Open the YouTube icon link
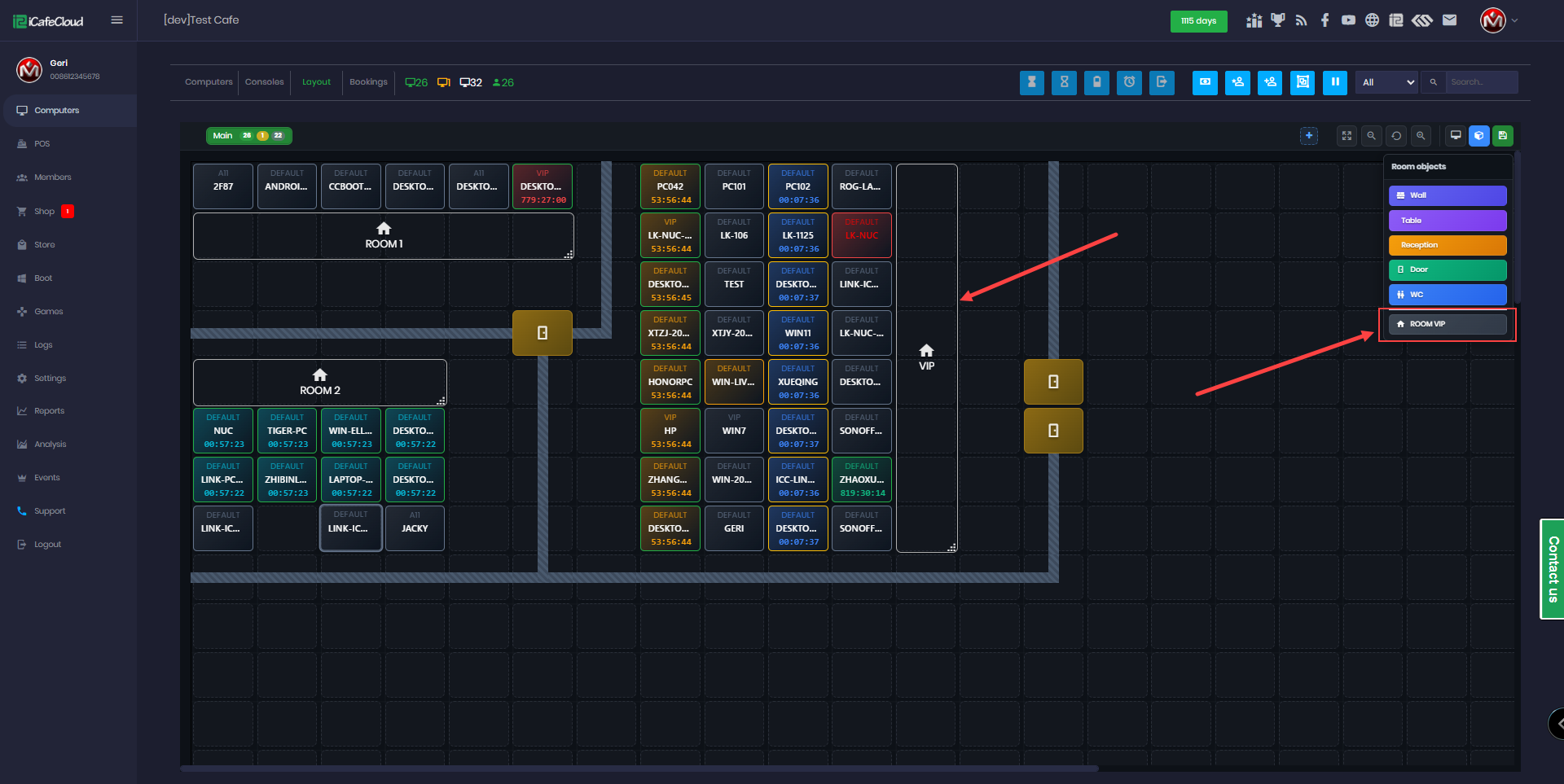 [1348, 20]
